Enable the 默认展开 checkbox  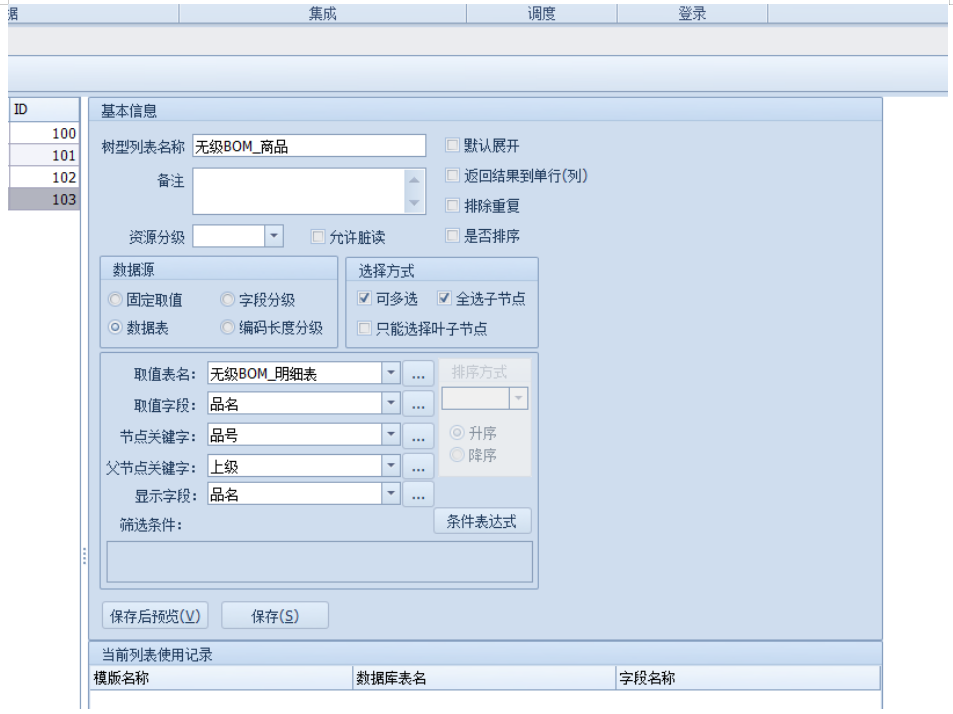pyautogui.click(x=453, y=146)
